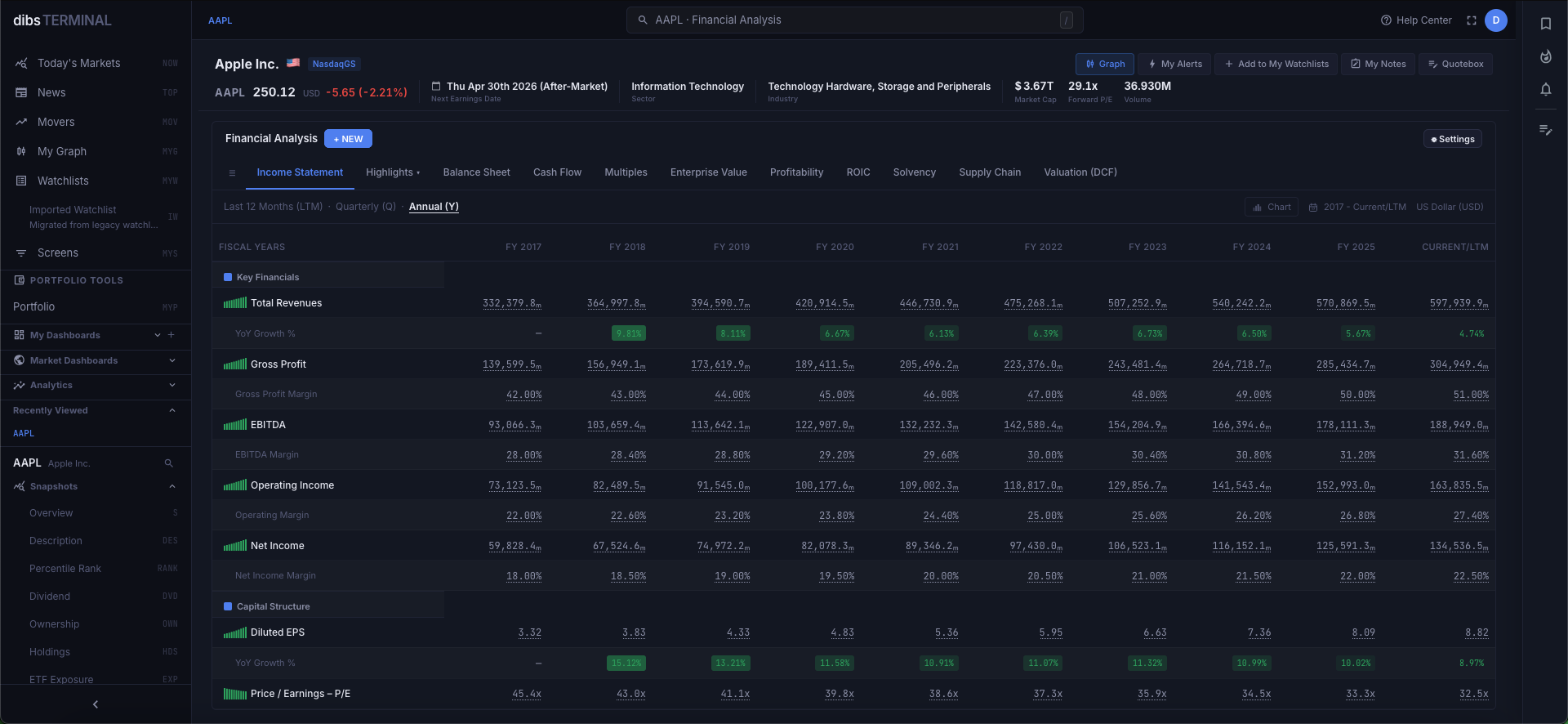This screenshot has width=1568, height=724.
Task: Open notifications bell icon
Action: (x=1545, y=89)
